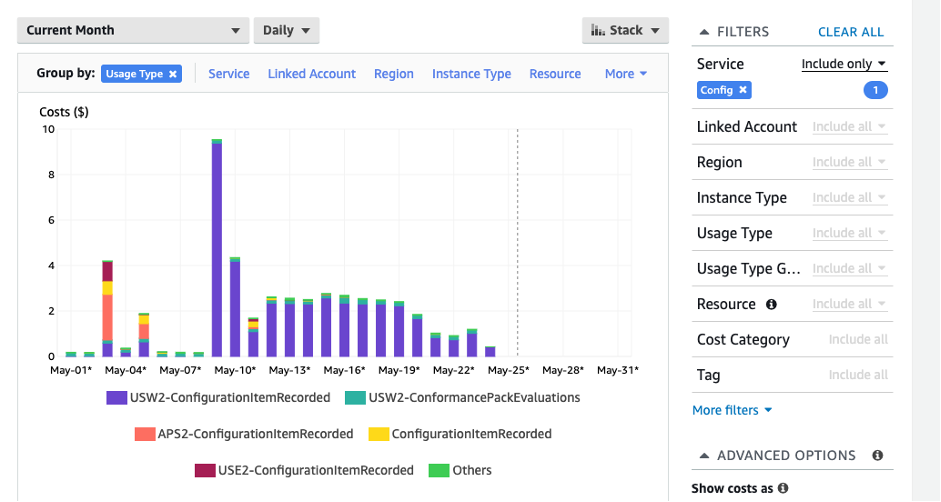Collapse the FILTERS section
Screen dimensions: 941x502
[705, 32]
